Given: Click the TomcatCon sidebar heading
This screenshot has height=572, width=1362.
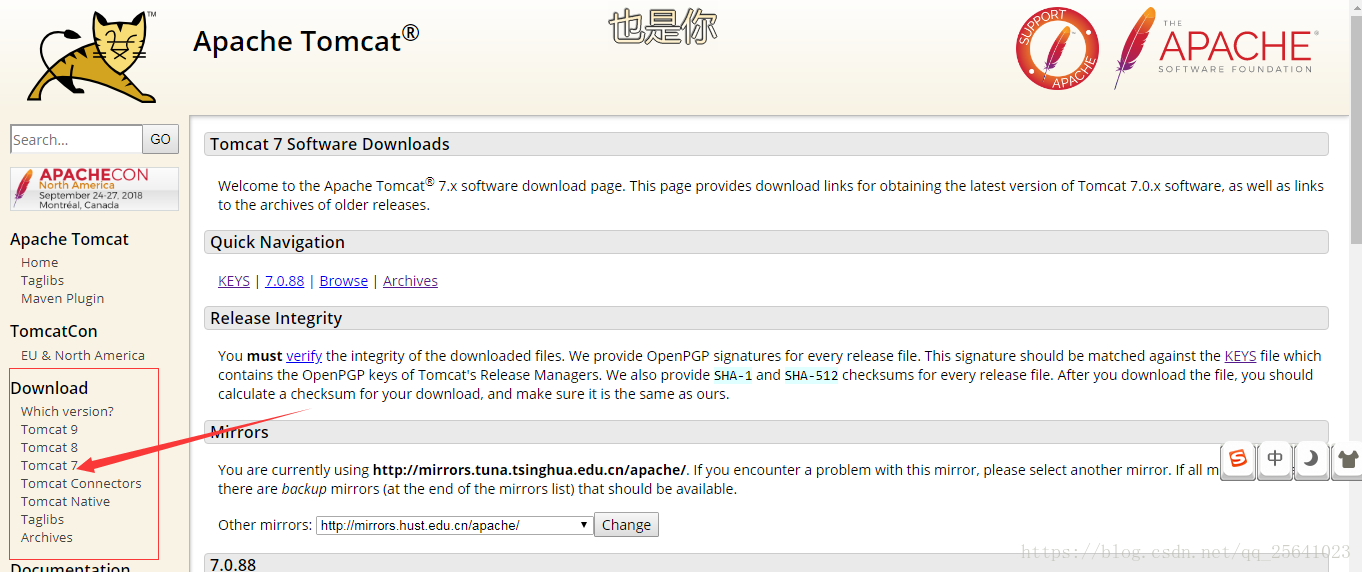Looking at the screenshot, I should click(54, 331).
